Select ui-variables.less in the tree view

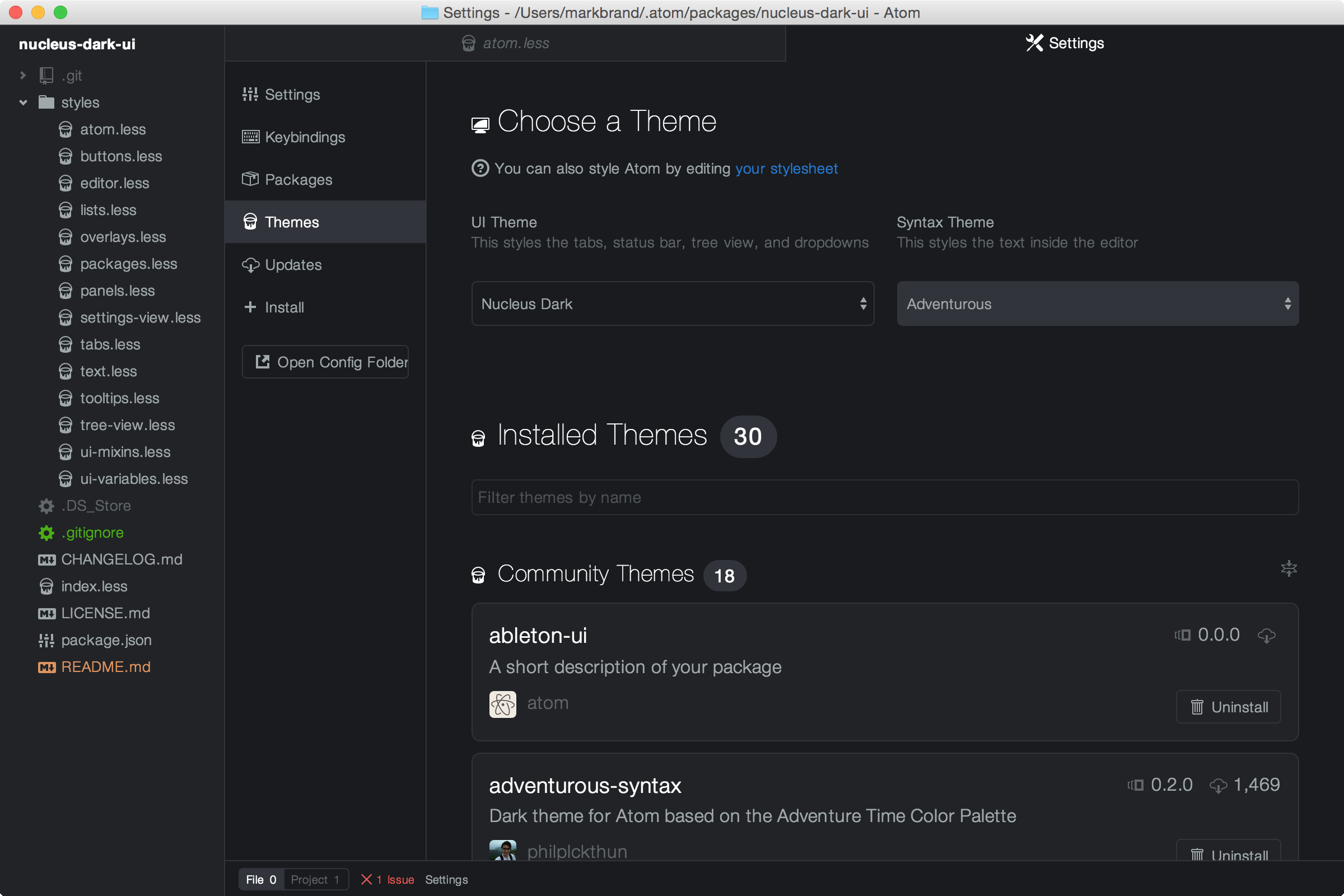pyautogui.click(x=112, y=479)
